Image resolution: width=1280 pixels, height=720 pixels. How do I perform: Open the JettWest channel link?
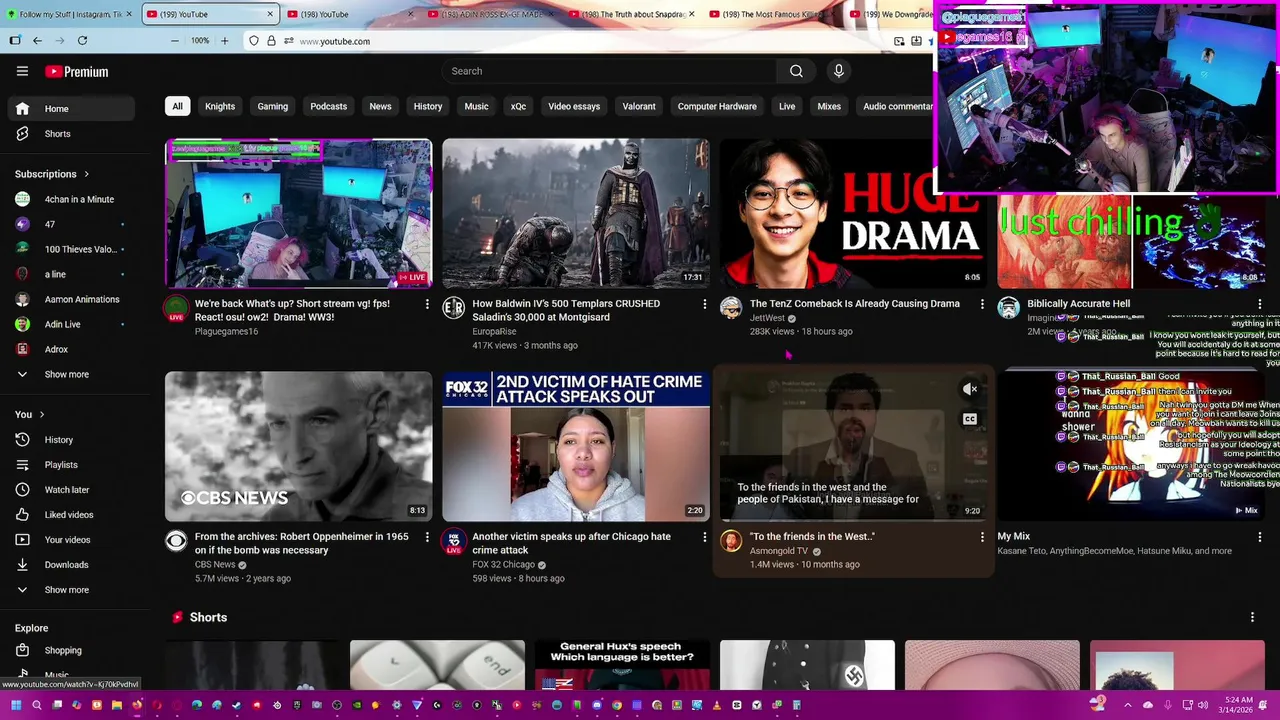coord(767,318)
